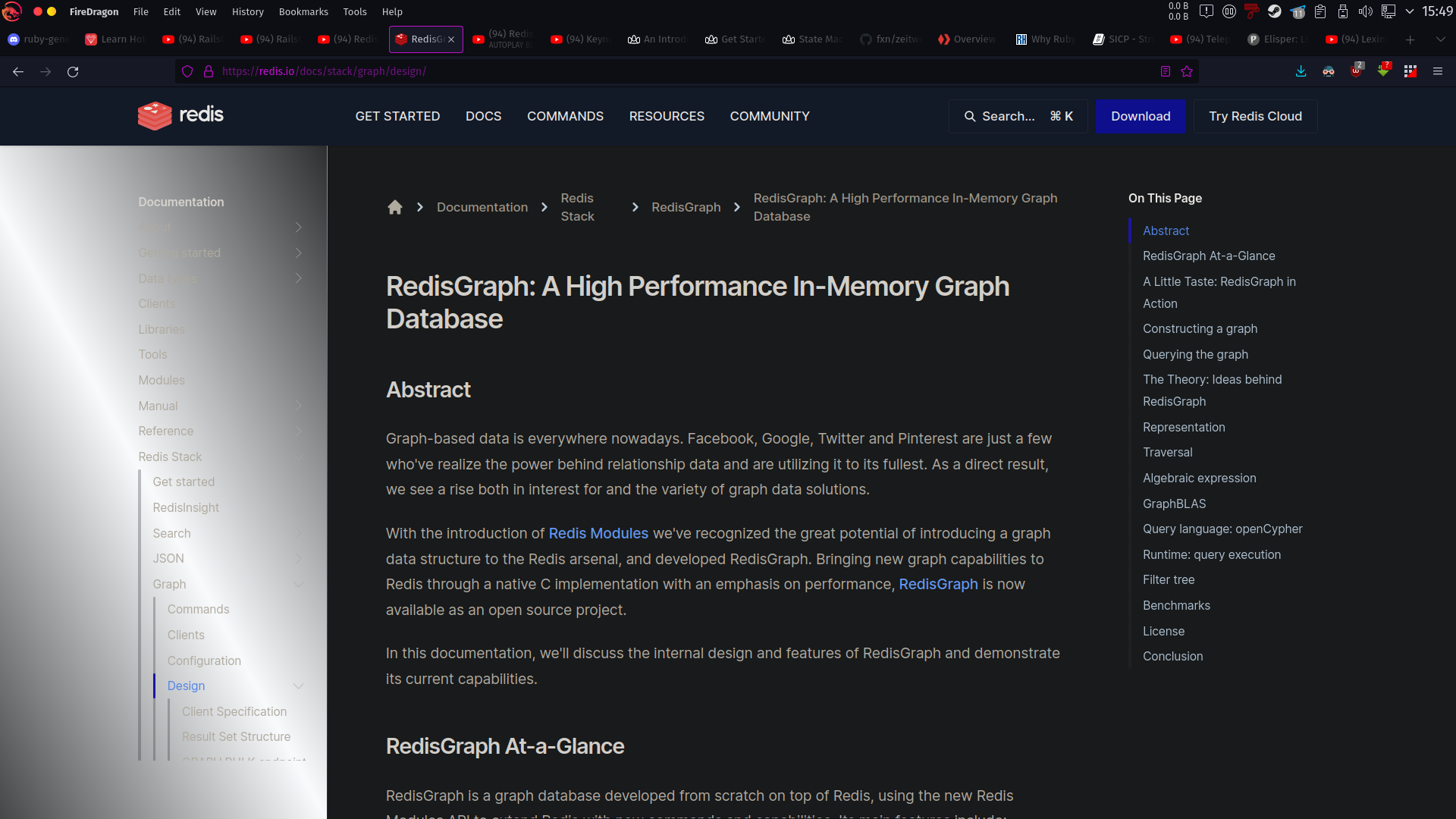Bookmark this page with the star icon
The image size is (1456, 819).
1187,71
